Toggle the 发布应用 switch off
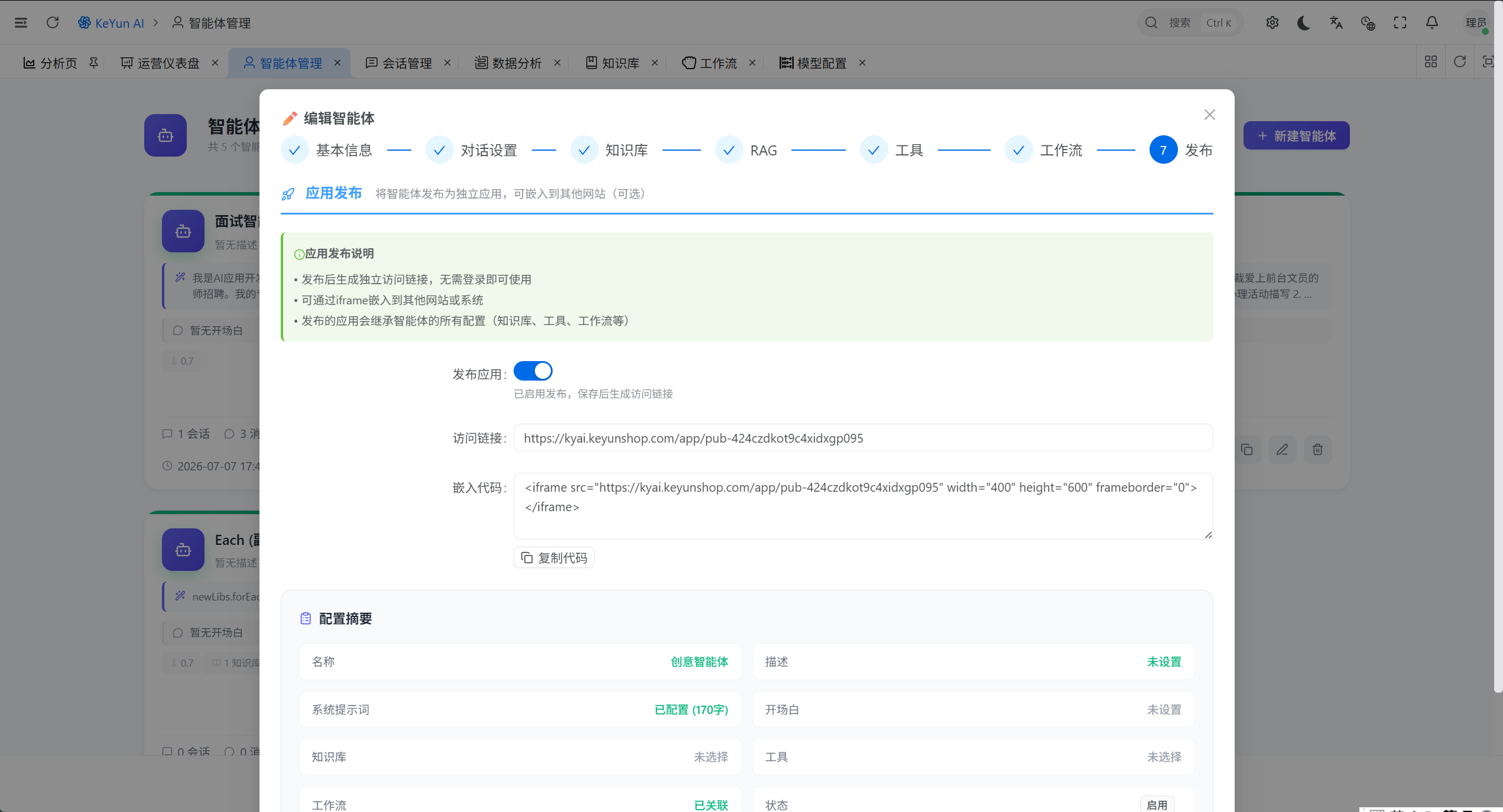 pyautogui.click(x=533, y=371)
